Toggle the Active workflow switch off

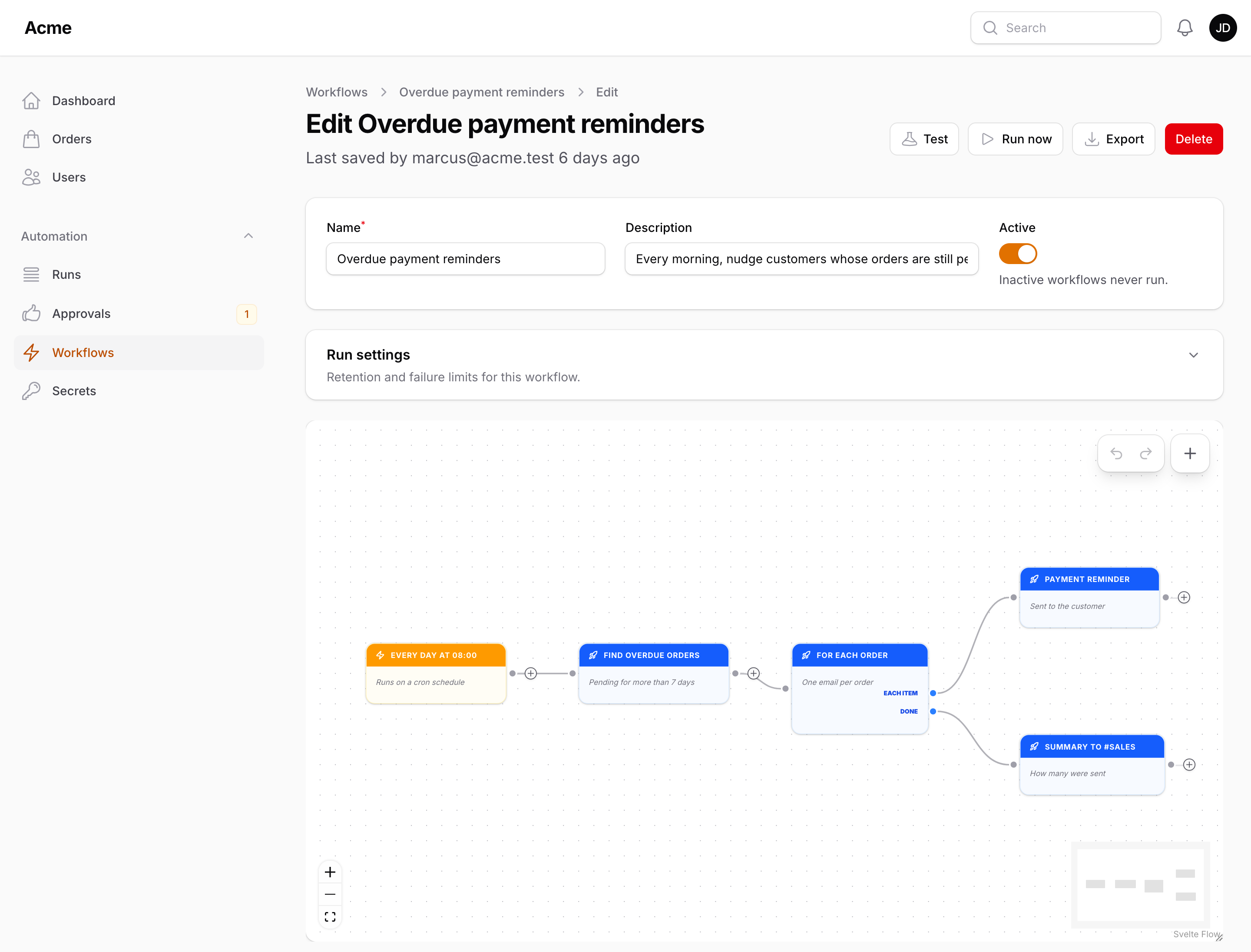pyautogui.click(x=1018, y=253)
